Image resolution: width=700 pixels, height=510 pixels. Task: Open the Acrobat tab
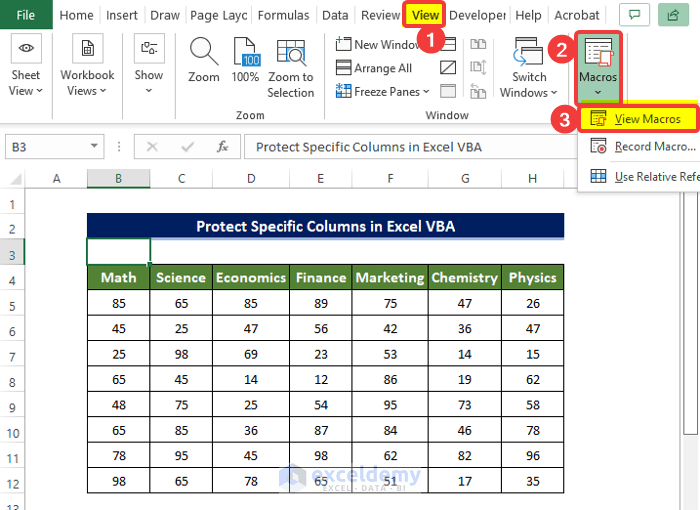[x=576, y=15]
